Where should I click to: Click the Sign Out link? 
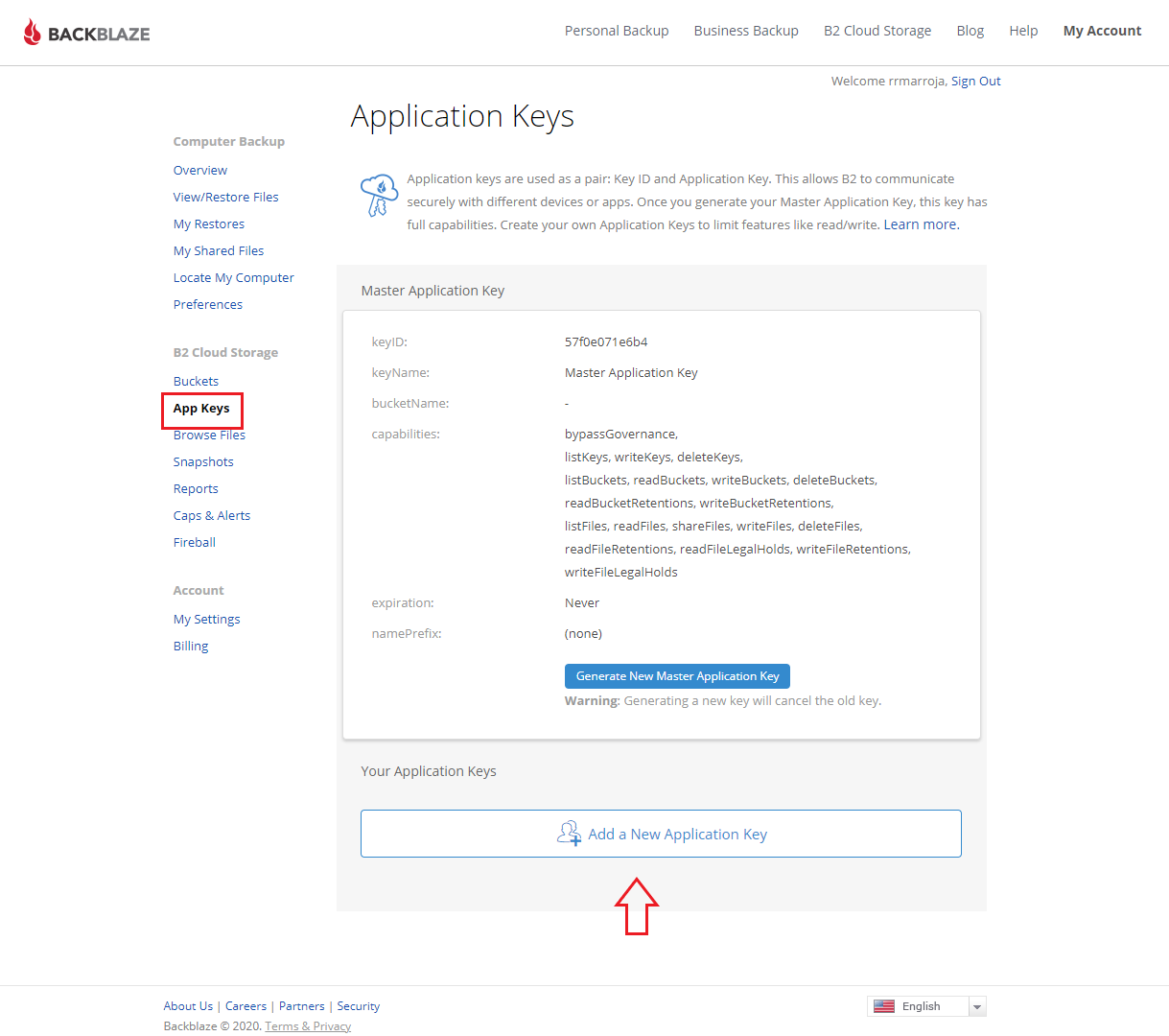(x=976, y=82)
